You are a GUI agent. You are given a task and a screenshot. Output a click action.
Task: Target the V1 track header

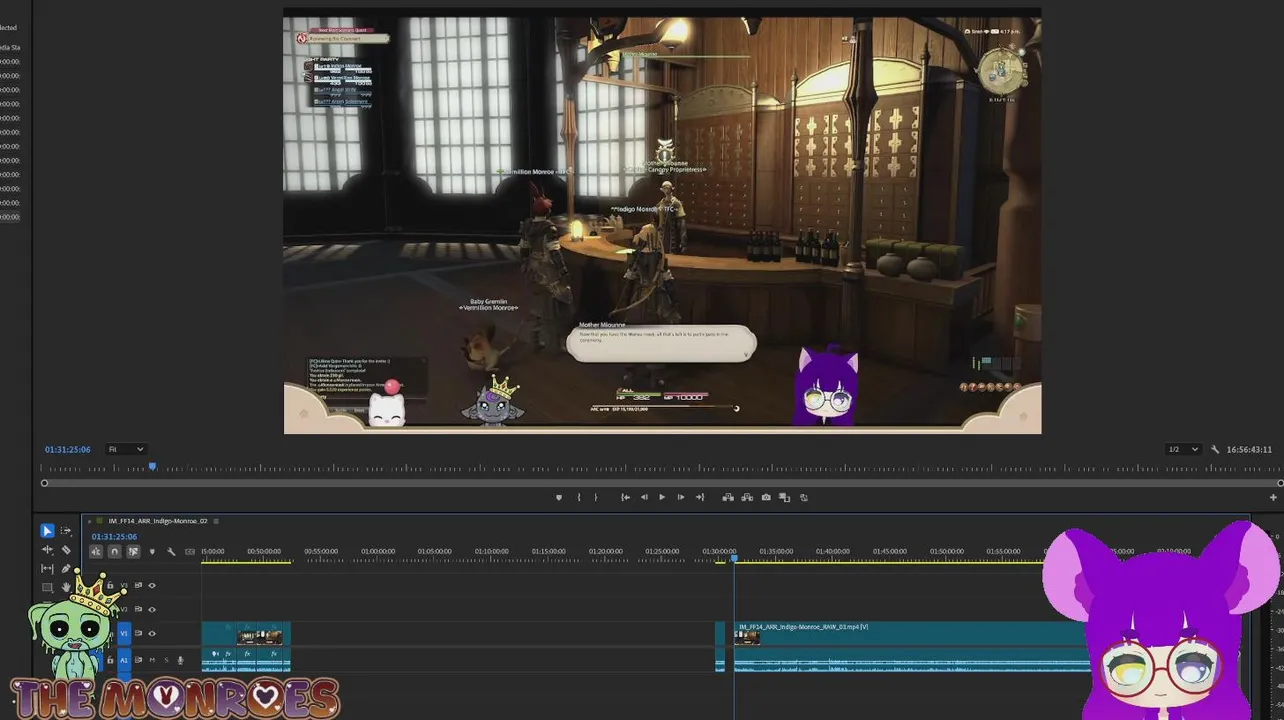[x=124, y=633]
